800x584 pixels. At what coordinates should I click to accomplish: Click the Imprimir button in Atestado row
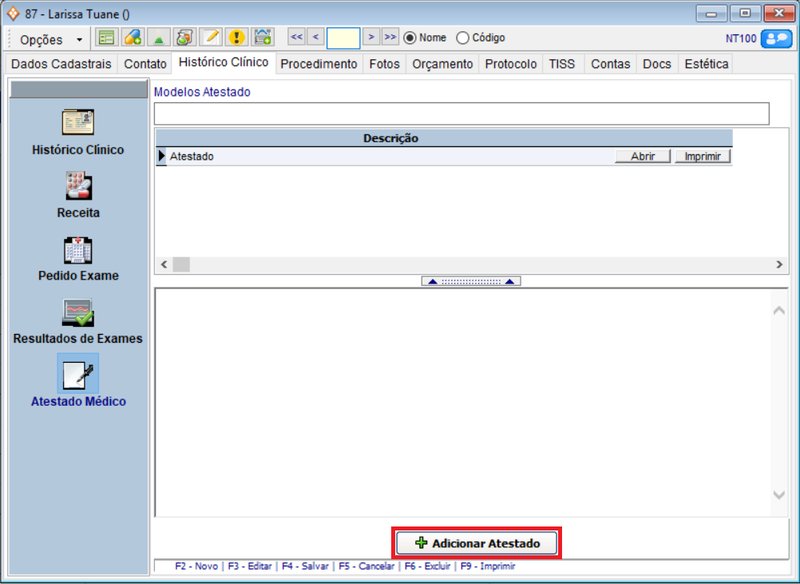[x=702, y=156]
